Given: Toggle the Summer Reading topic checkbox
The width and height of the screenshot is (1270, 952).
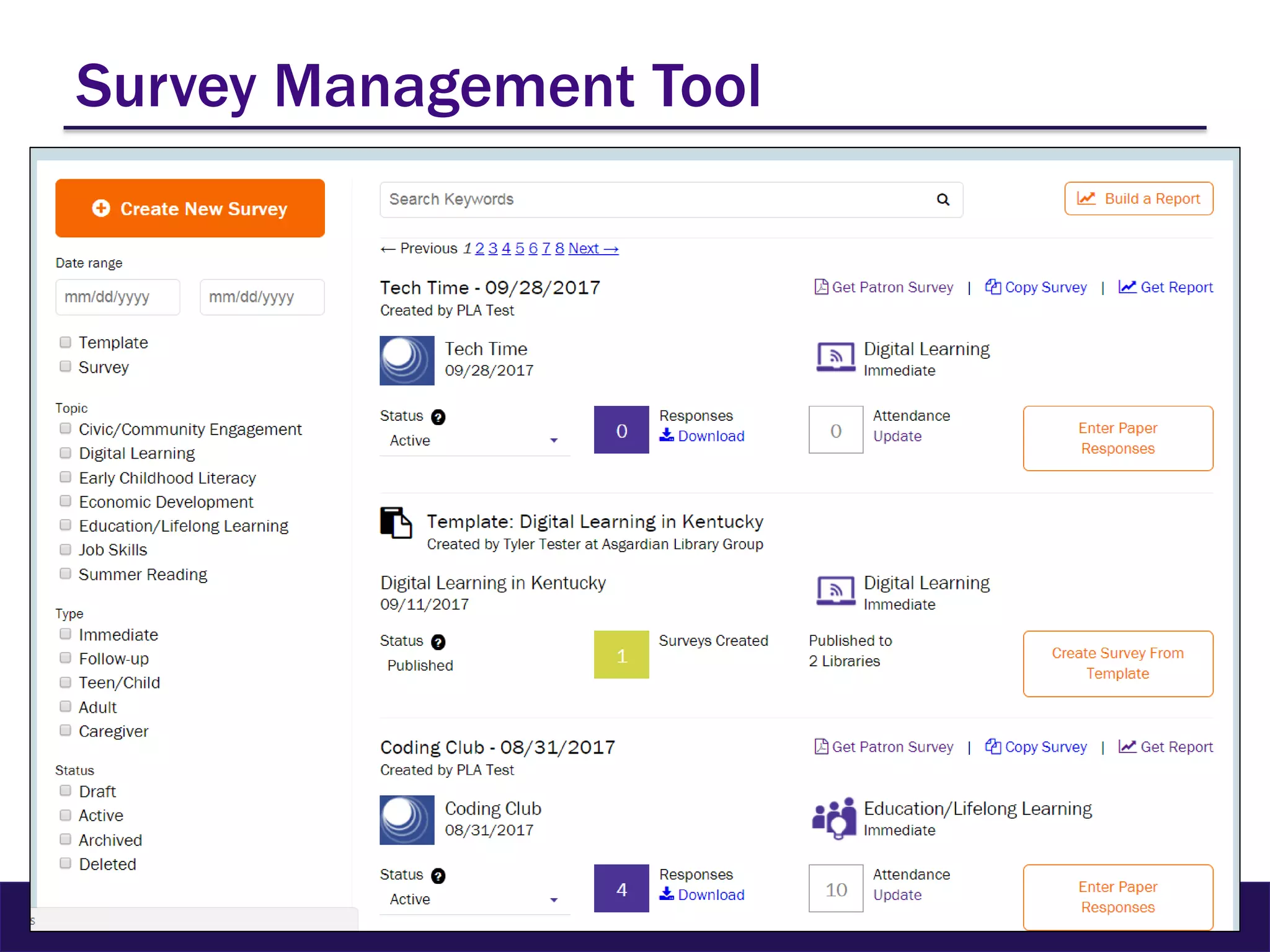Looking at the screenshot, I should (x=65, y=573).
